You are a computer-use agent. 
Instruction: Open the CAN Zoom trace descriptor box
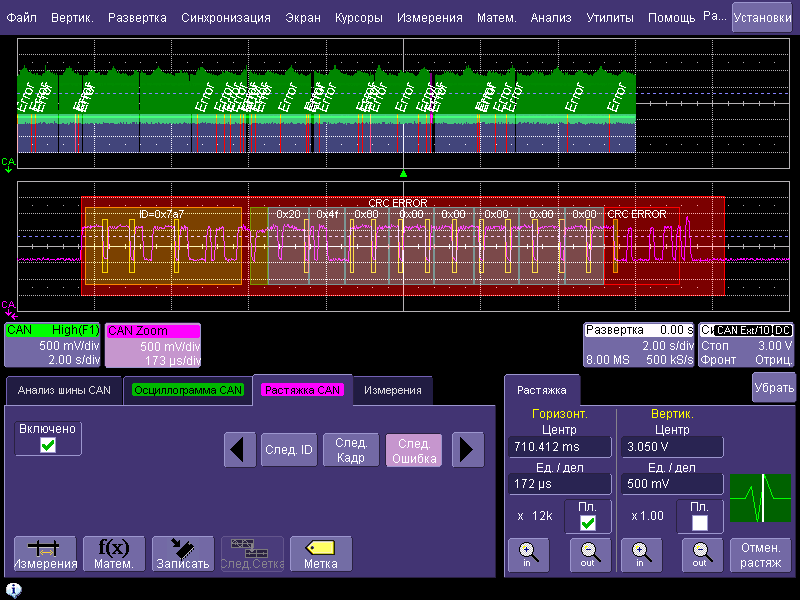[x=153, y=345]
